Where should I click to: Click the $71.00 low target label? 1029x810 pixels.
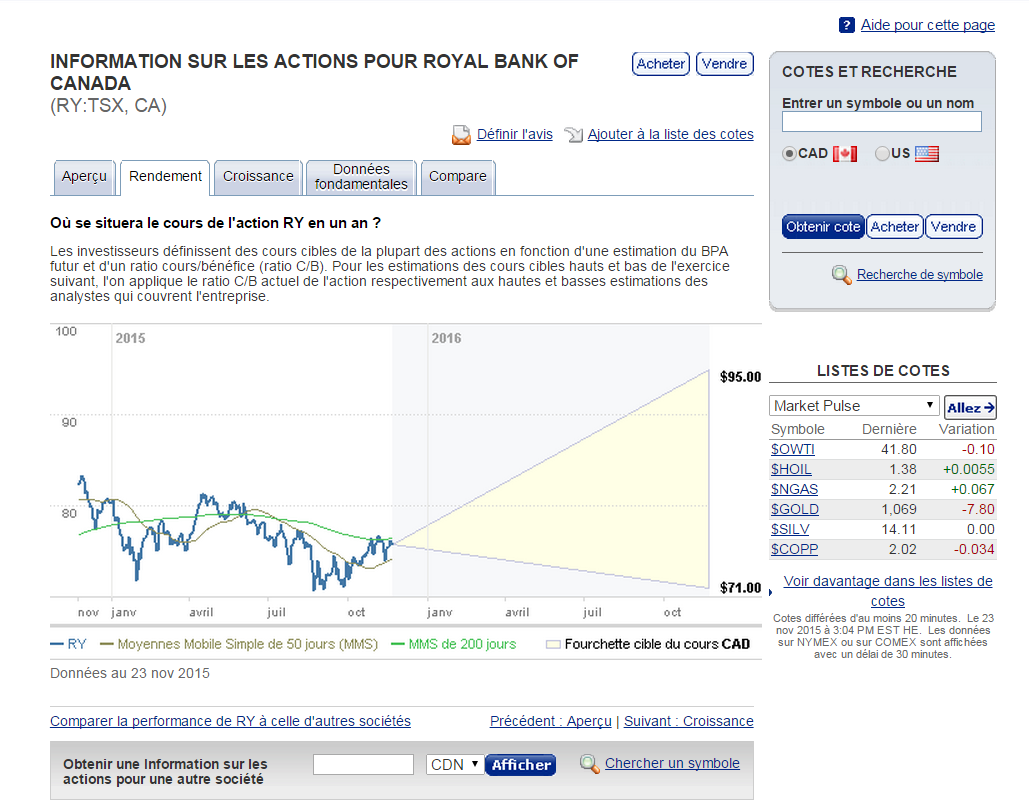[740, 587]
